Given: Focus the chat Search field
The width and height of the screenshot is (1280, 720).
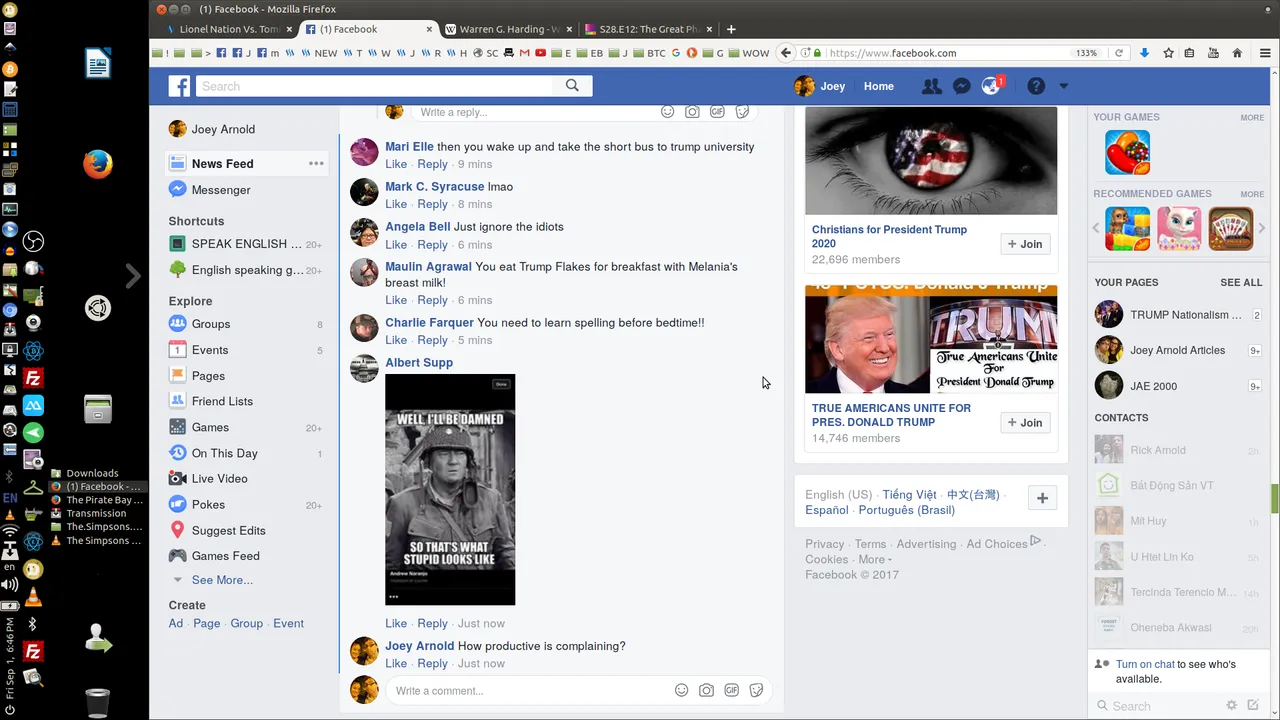Looking at the screenshot, I should (1155, 705).
